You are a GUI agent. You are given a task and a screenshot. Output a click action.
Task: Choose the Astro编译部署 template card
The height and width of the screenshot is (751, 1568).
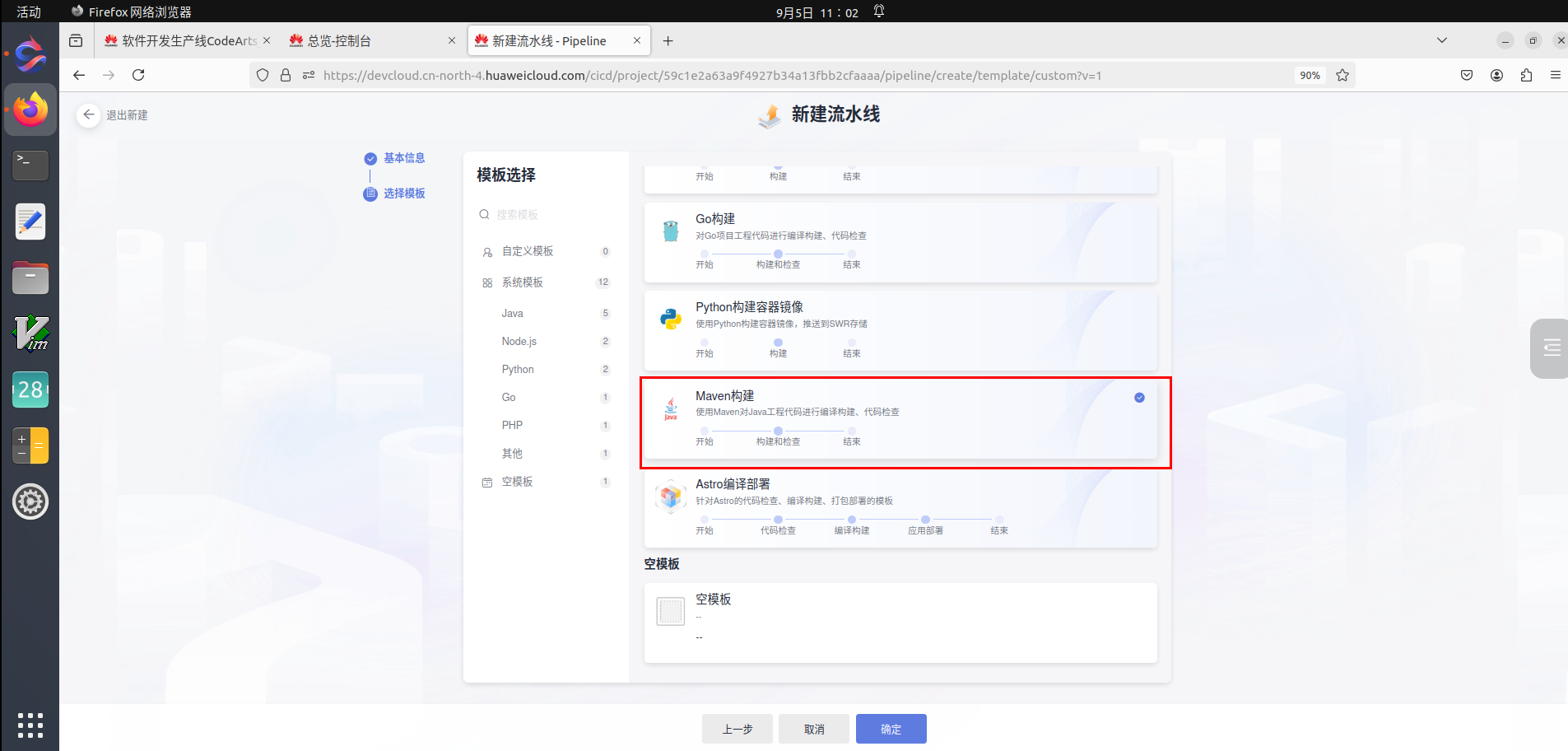click(900, 507)
